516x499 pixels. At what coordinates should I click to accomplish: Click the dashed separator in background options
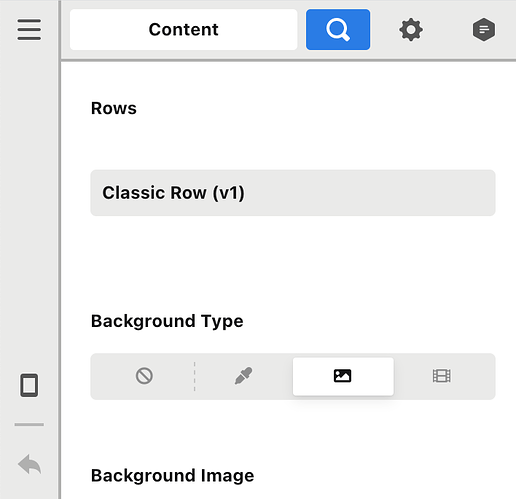[x=194, y=376]
